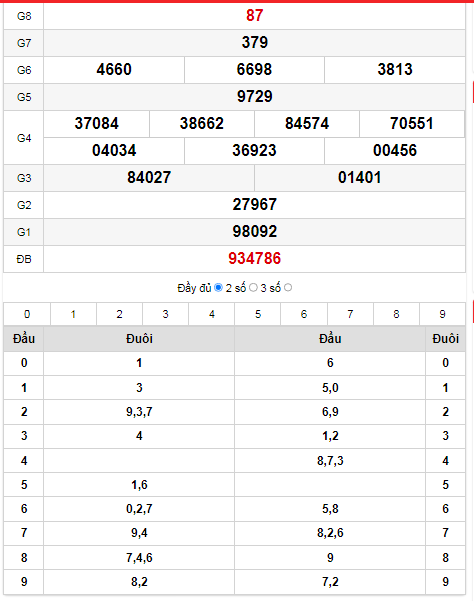Choose the '3 số' radio option
Image resolution: width=474 pixels, height=601 pixels.
[x=288, y=287]
